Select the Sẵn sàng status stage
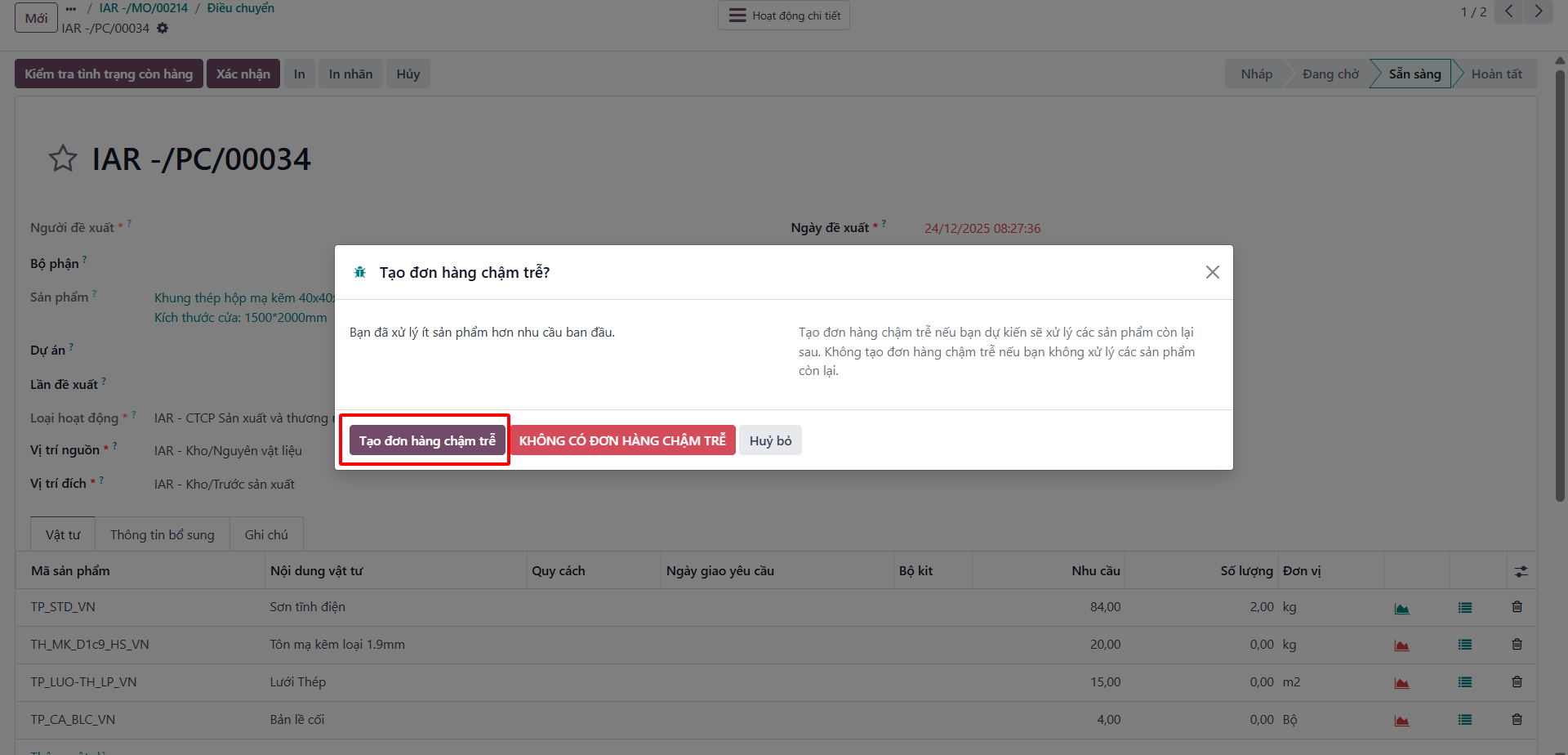 click(x=1414, y=74)
